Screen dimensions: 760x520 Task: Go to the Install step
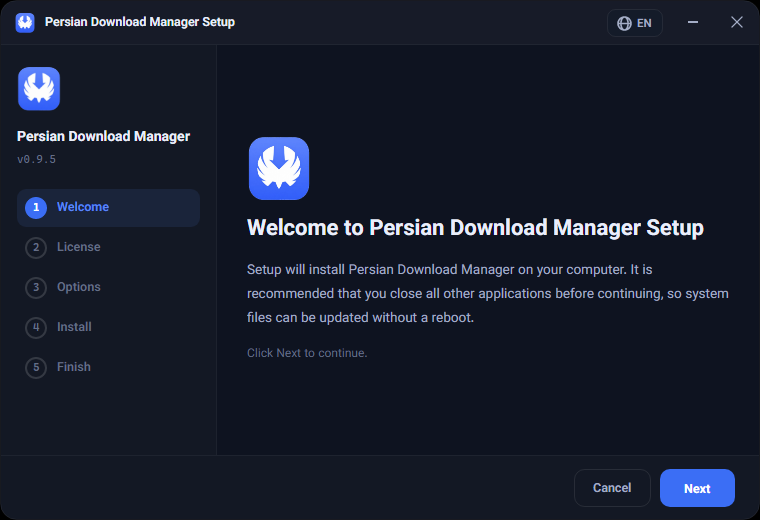(x=108, y=327)
